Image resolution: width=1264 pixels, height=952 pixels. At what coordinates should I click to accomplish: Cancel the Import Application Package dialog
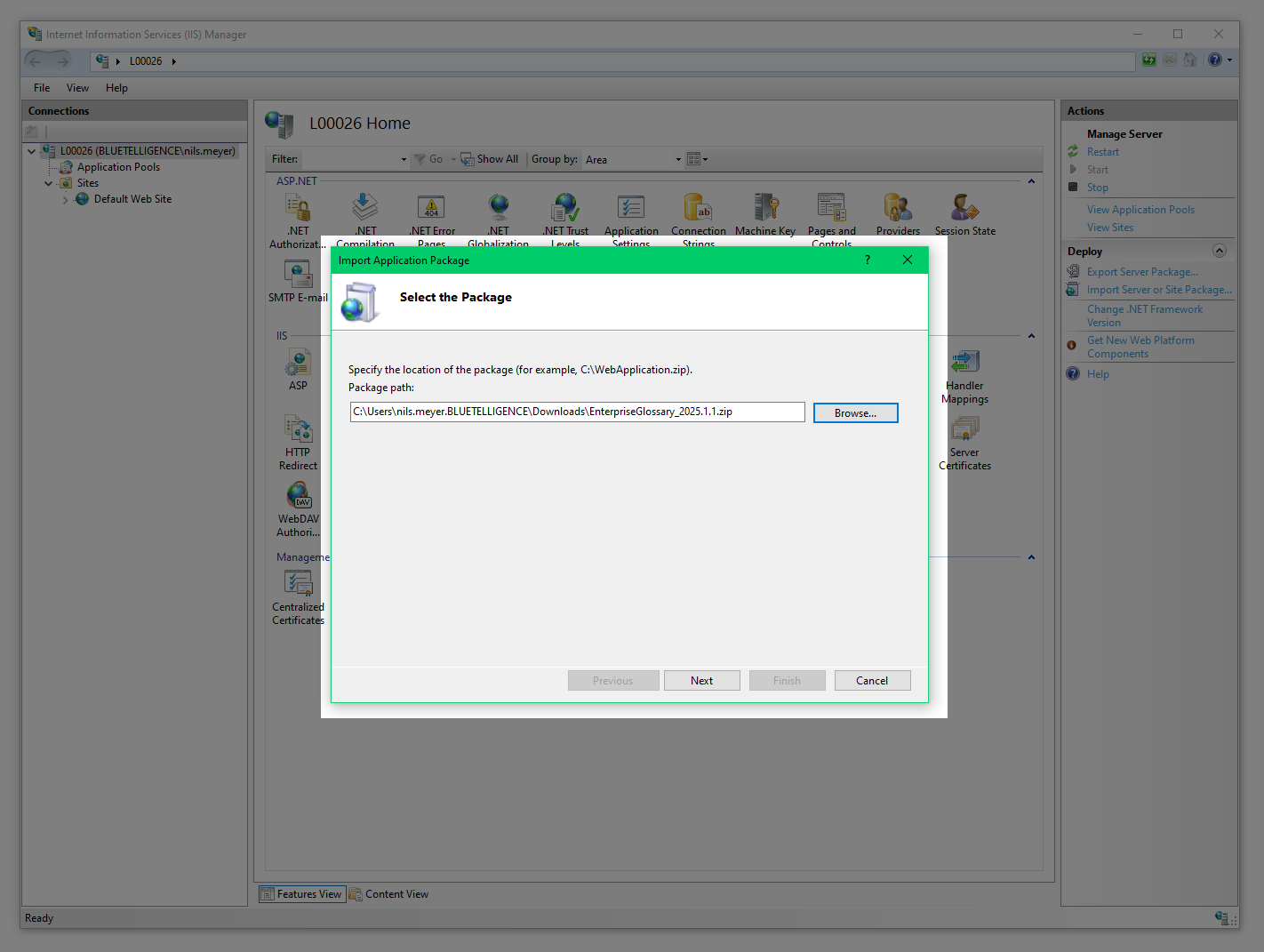tap(872, 681)
